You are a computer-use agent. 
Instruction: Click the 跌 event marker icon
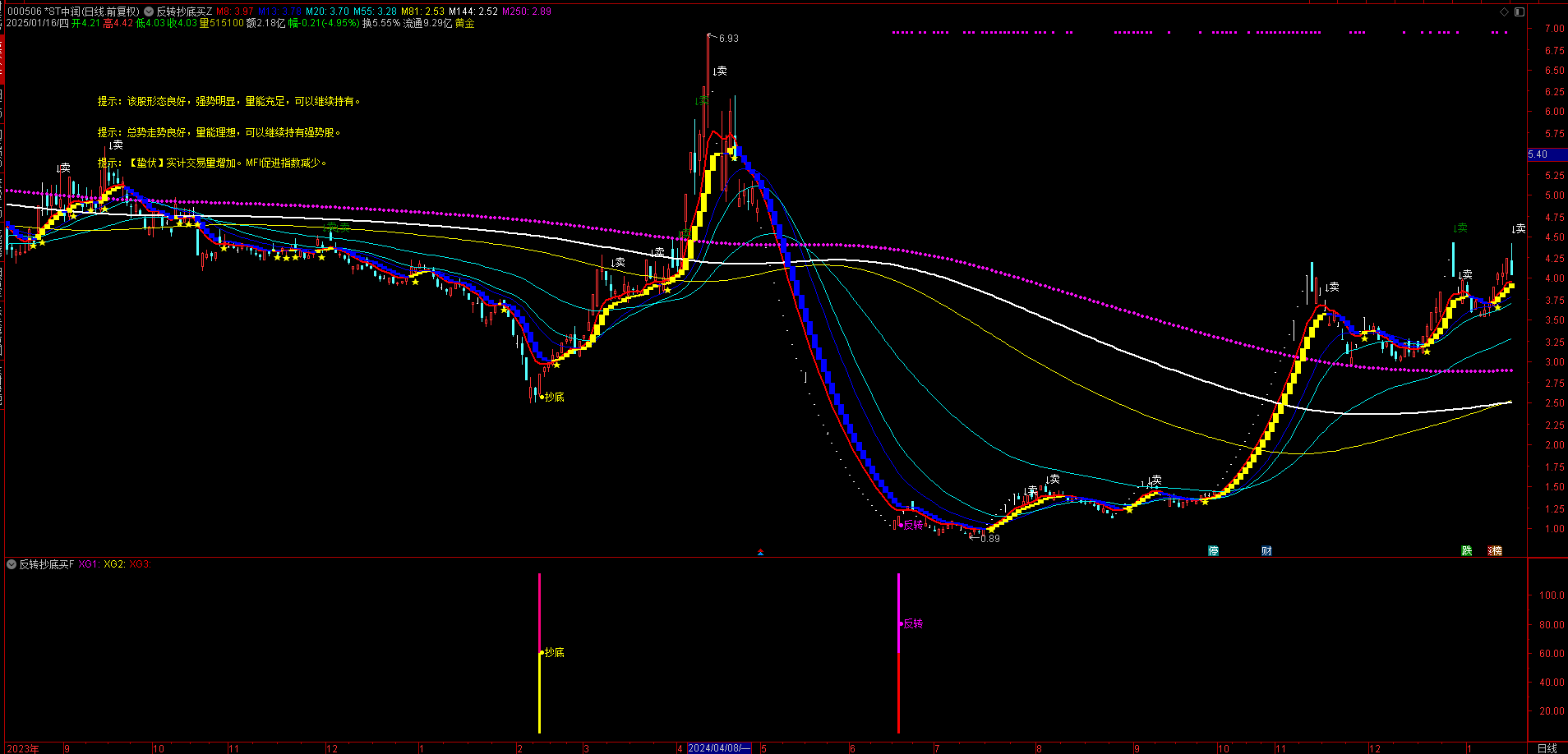pyautogui.click(x=1467, y=551)
